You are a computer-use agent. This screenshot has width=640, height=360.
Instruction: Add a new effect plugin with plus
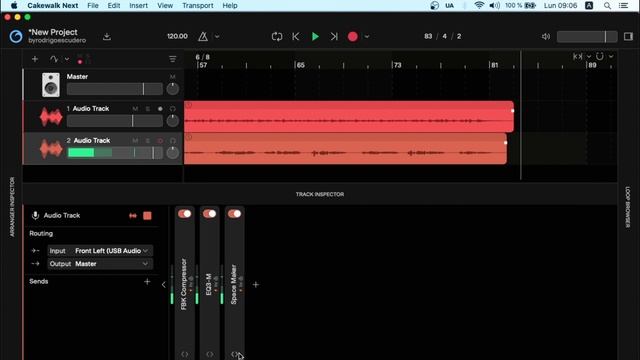click(x=256, y=284)
